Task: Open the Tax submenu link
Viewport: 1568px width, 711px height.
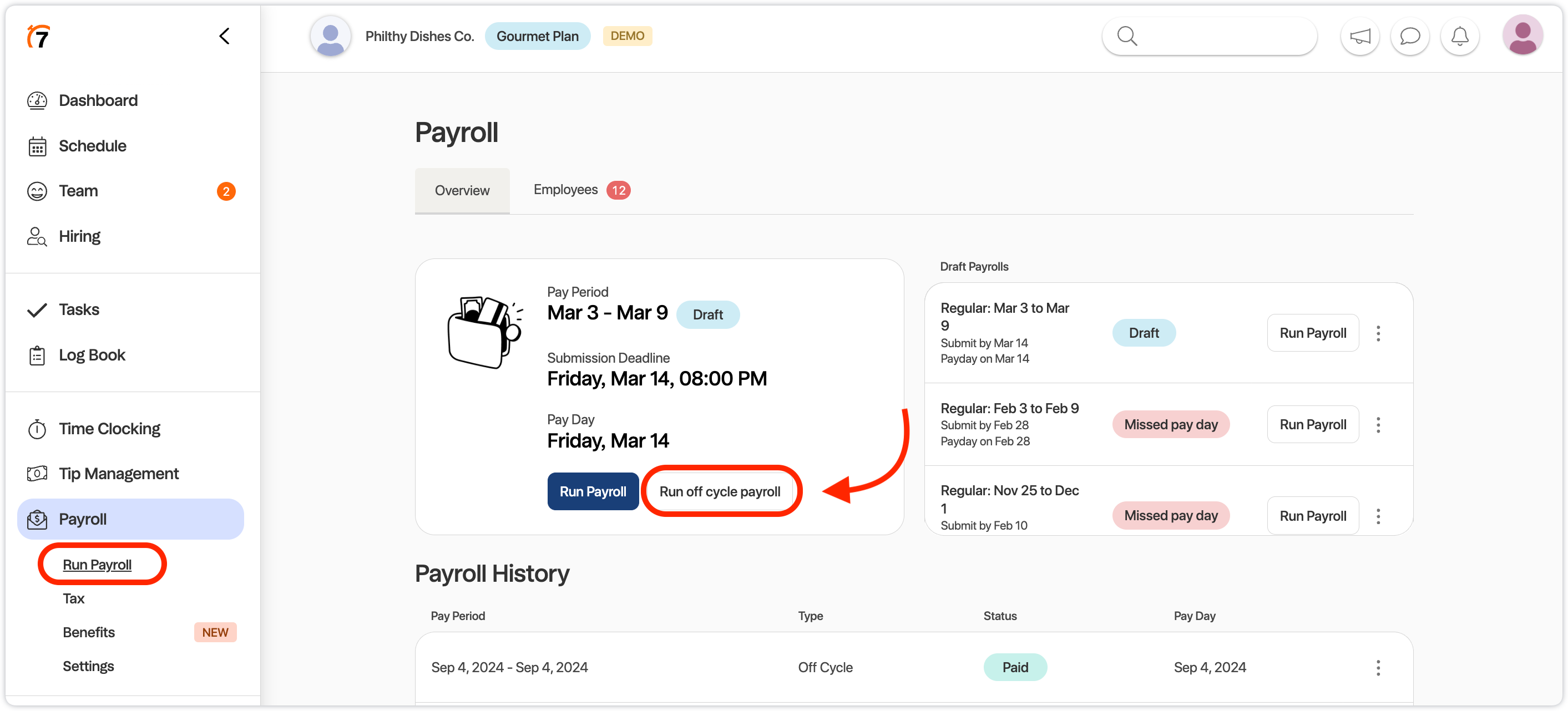Action: [x=74, y=598]
